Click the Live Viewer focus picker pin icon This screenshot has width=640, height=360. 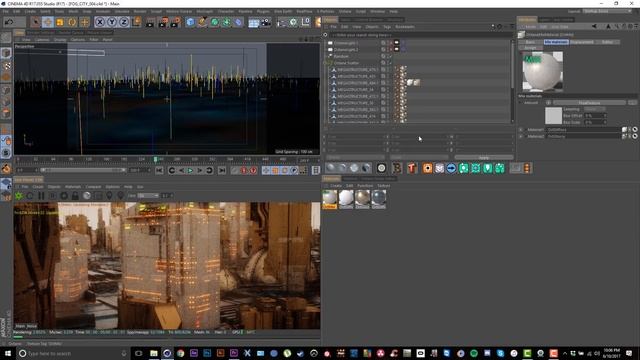pos(109,196)
